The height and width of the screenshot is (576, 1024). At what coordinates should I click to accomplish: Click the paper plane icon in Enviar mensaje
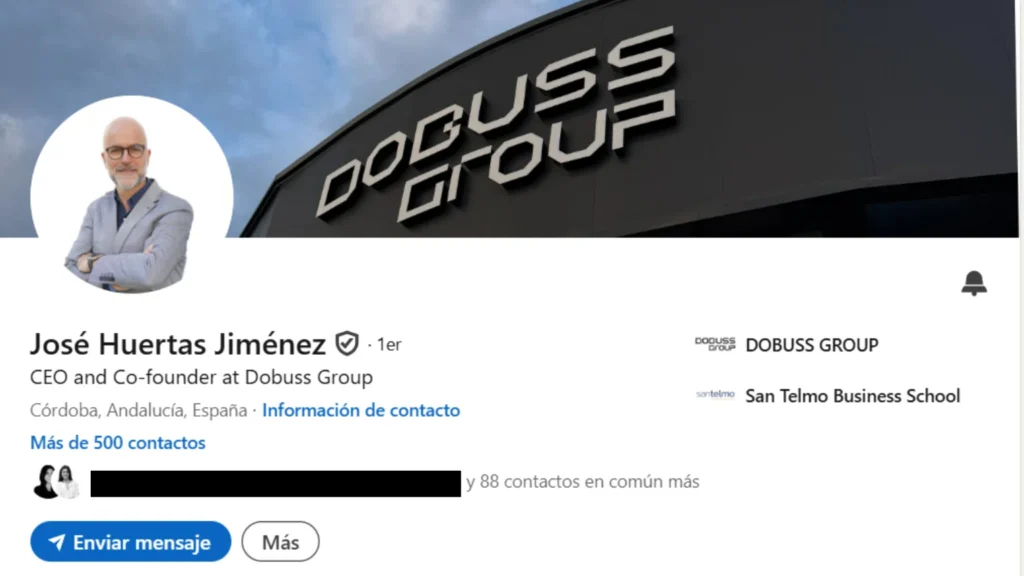click(57, 542)
